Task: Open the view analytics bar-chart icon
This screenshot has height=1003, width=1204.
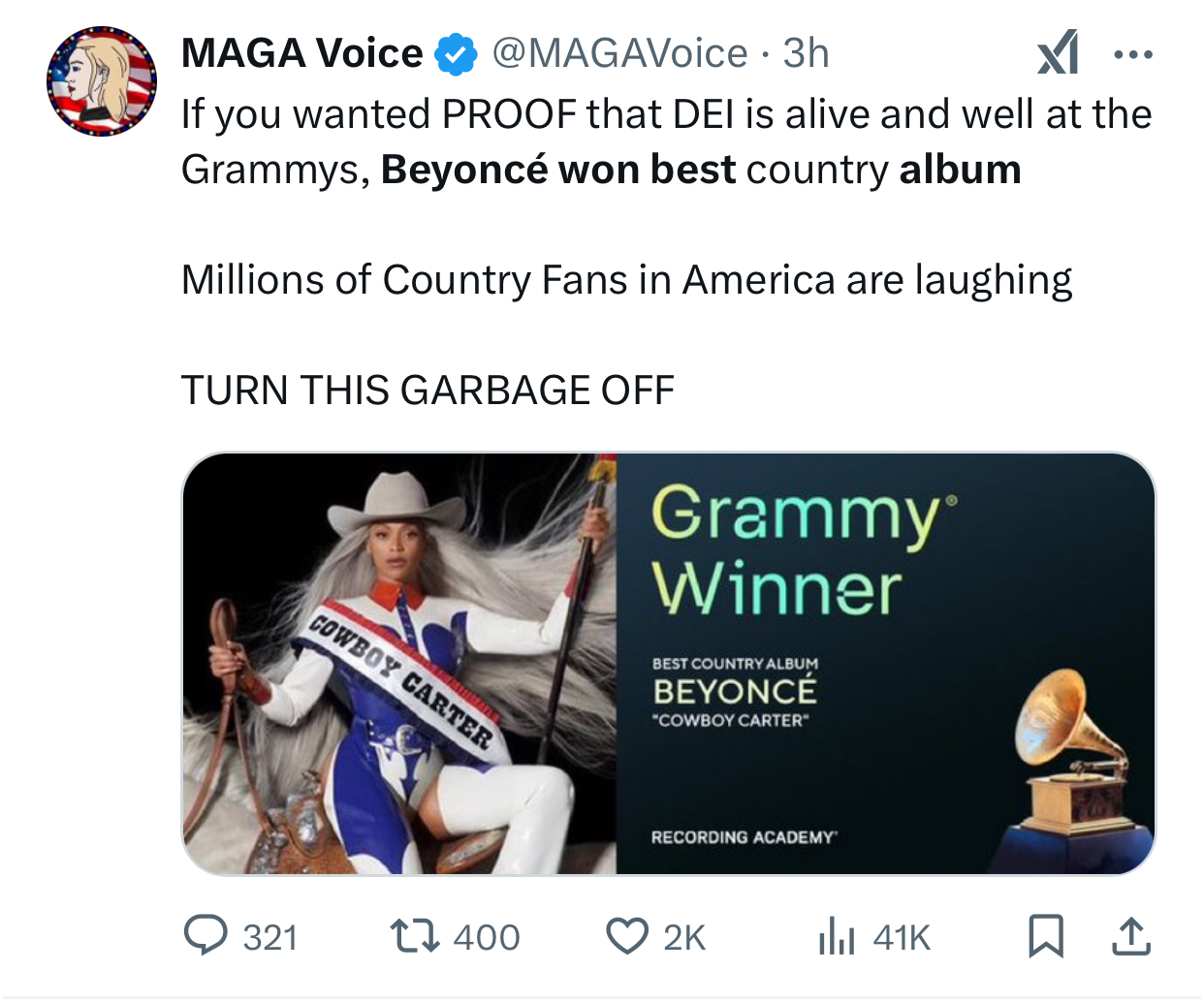Action: [x=837, y=937]
